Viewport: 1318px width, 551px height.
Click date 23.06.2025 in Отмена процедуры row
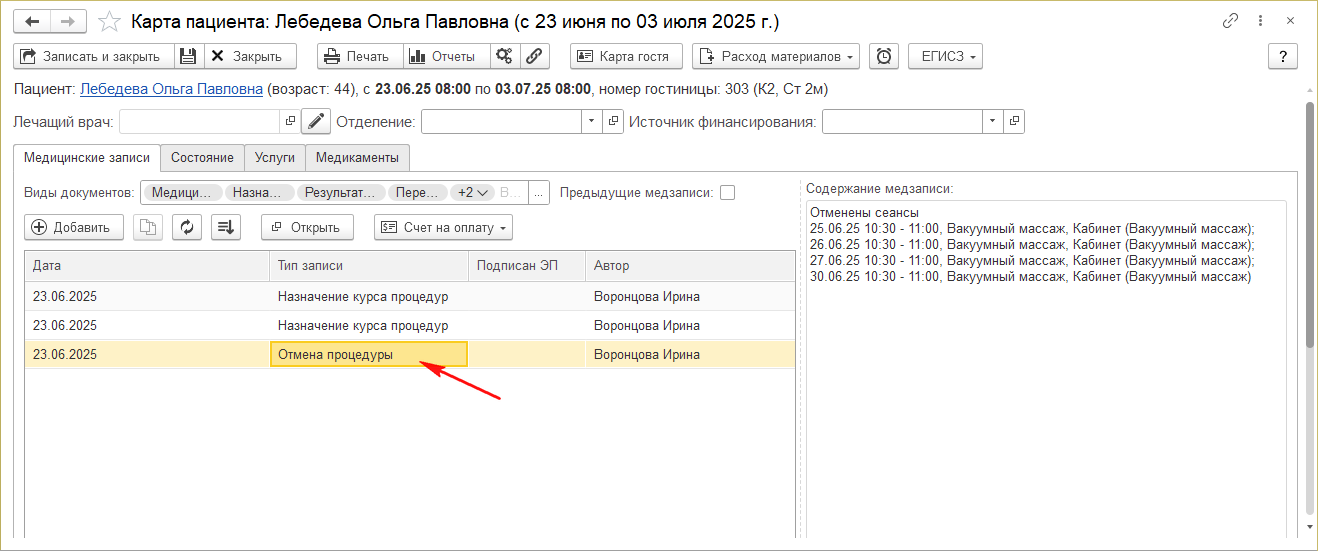65,354
